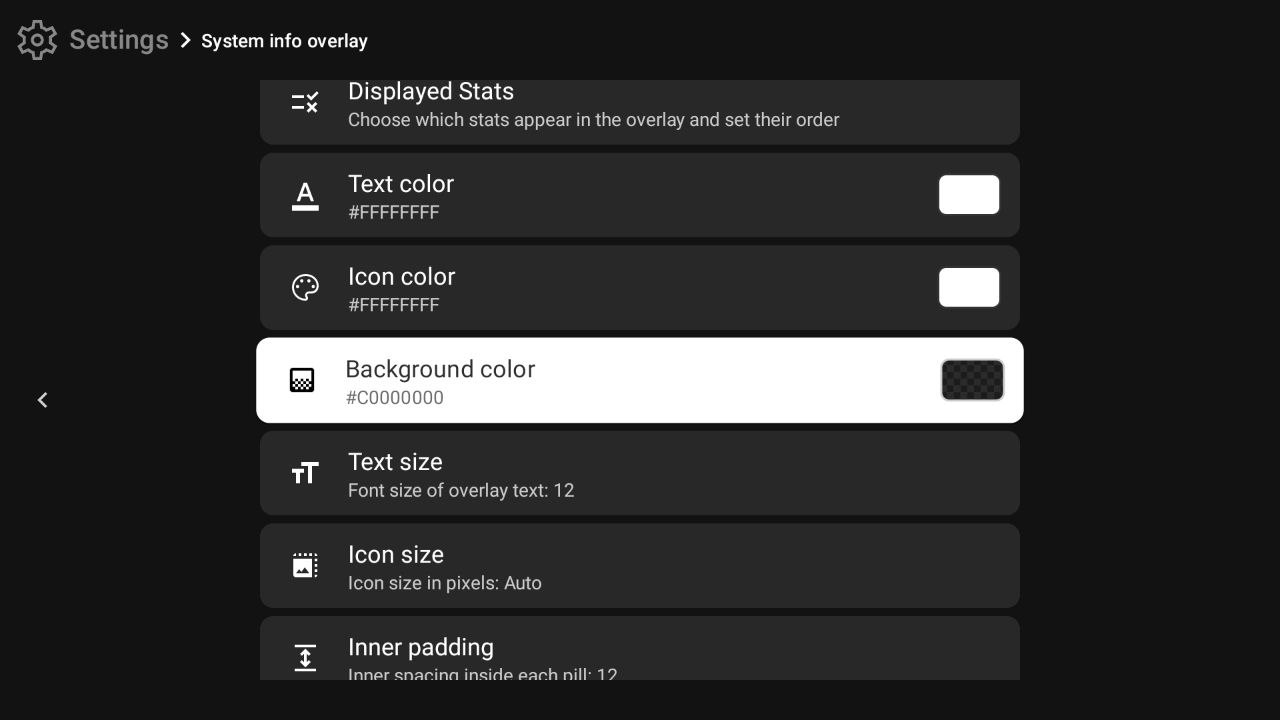Click the Text color letter A icon

pyautogui.click(x=305, y=195)
